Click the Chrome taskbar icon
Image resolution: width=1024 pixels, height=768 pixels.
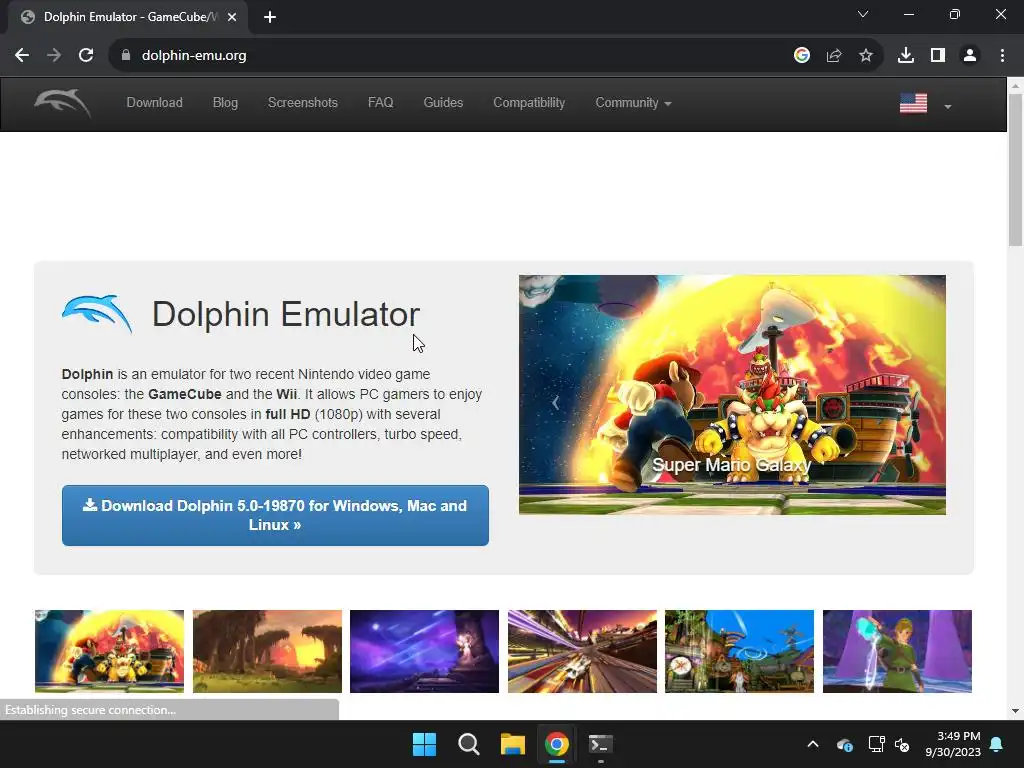pyautogui.click(x=556, y=744)
